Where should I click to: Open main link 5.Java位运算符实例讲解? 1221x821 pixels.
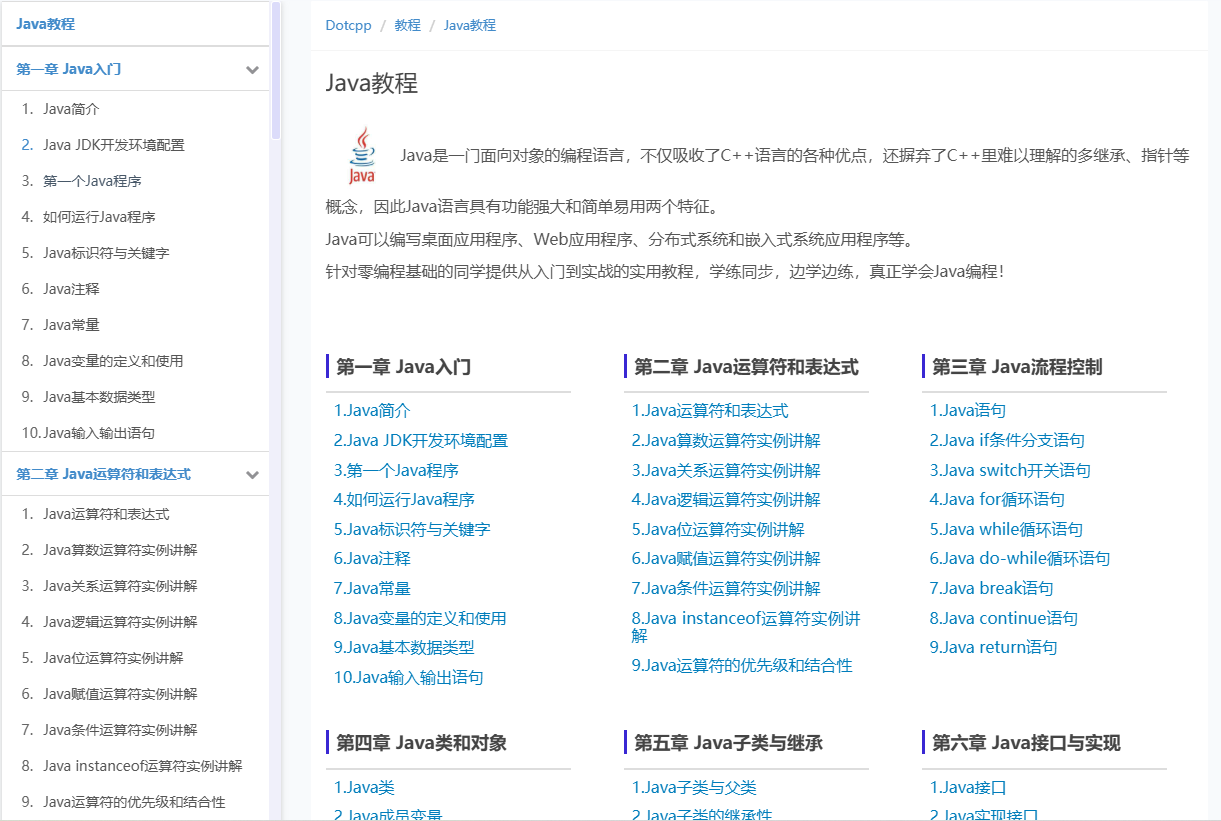click(x=718, y=530)
